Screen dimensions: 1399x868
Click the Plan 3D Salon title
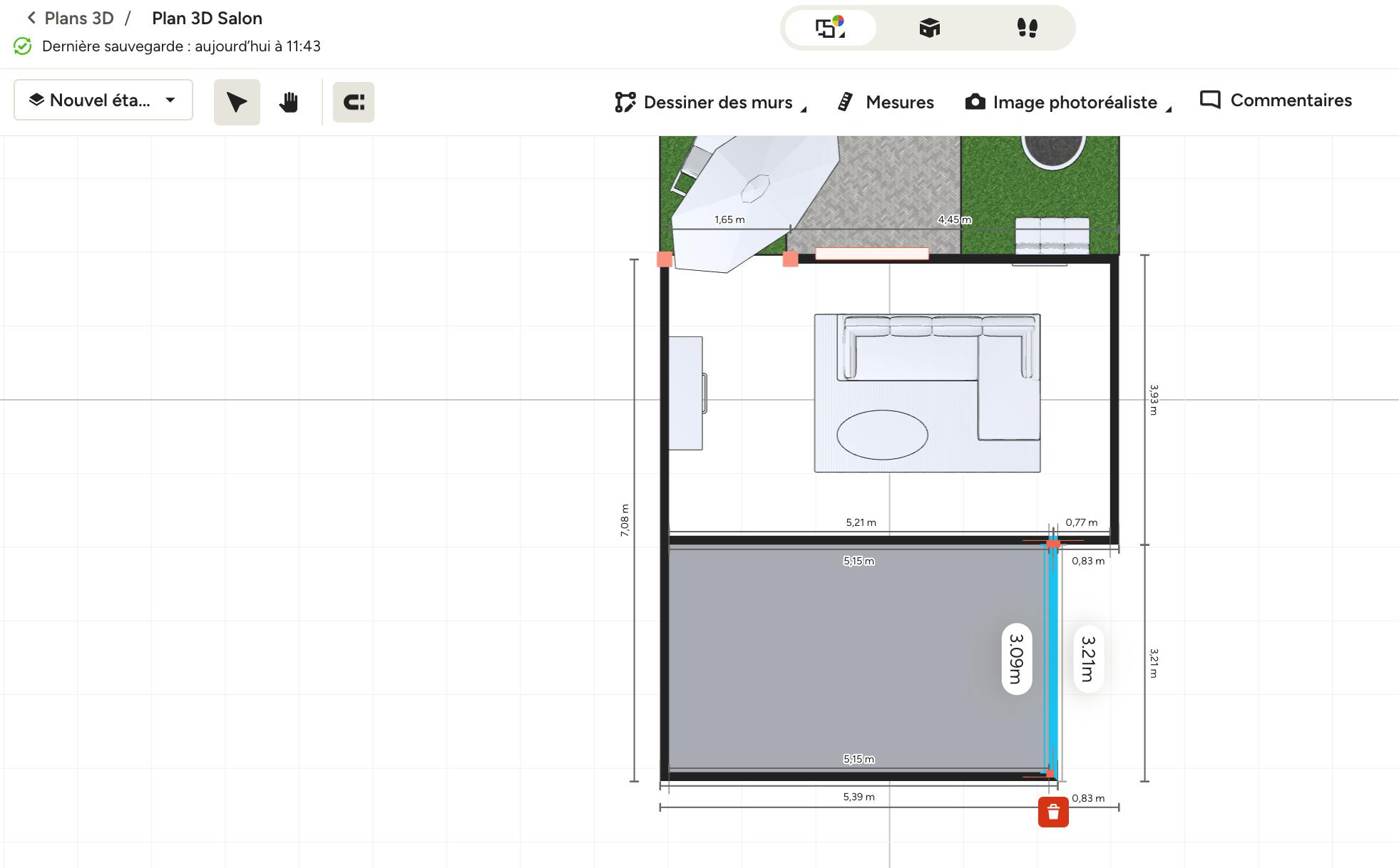tap(207, 19)
